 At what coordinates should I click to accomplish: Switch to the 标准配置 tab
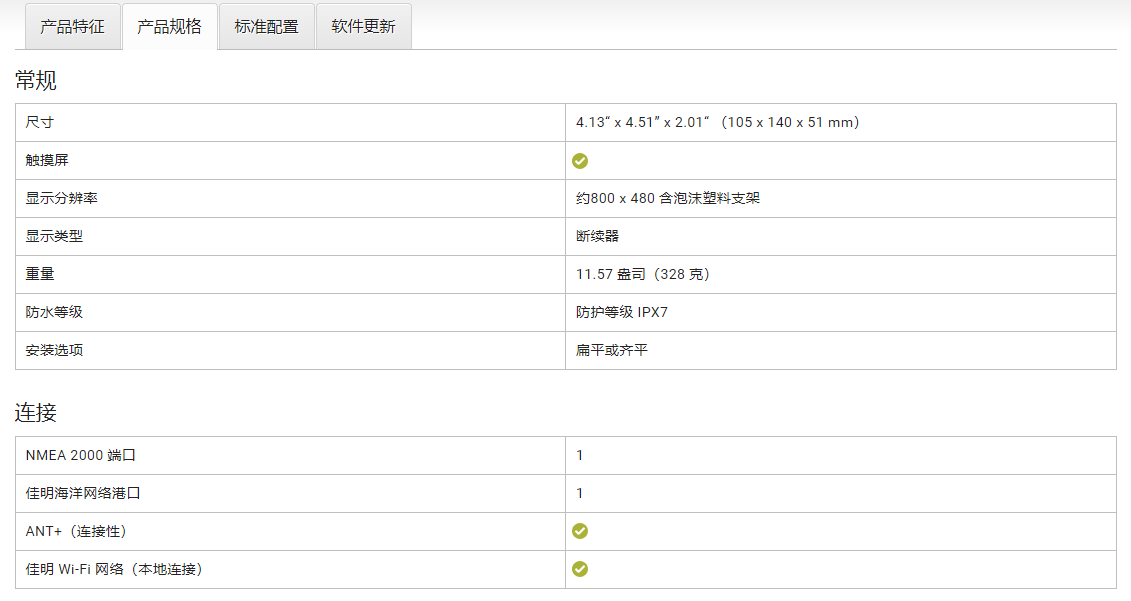(x=266, y=27)
